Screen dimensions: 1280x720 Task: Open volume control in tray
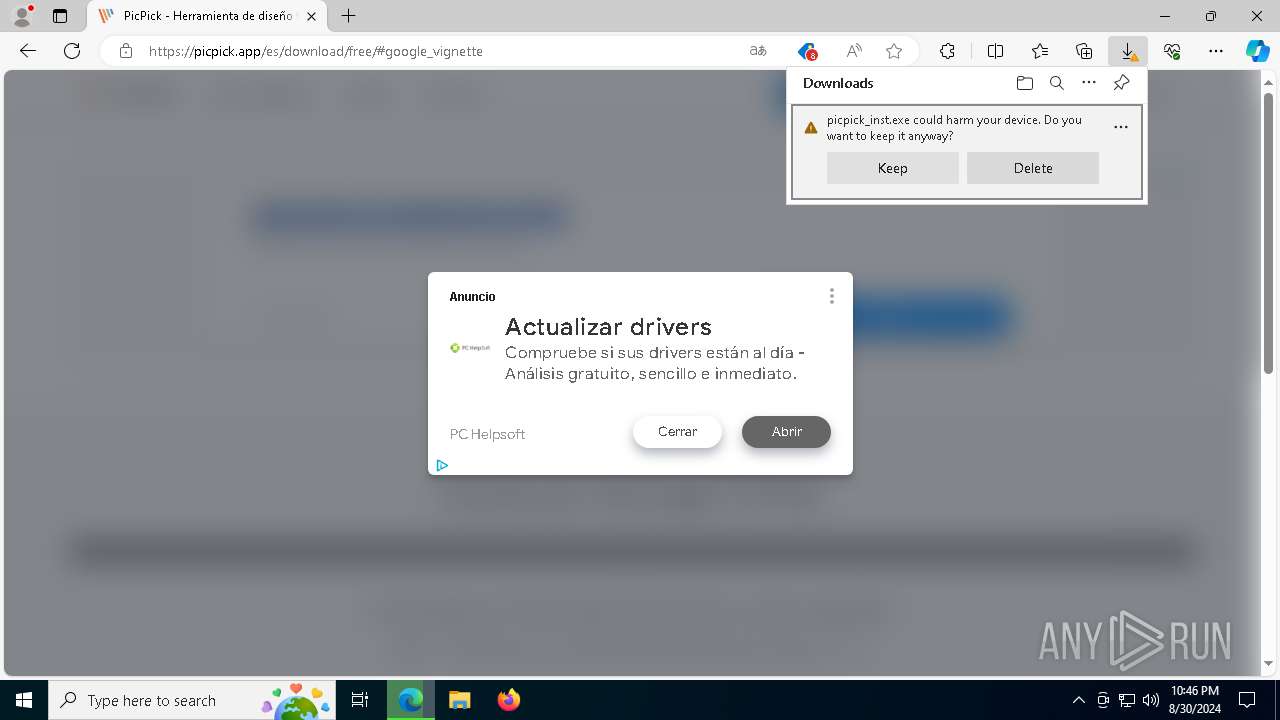[1150, 700]
